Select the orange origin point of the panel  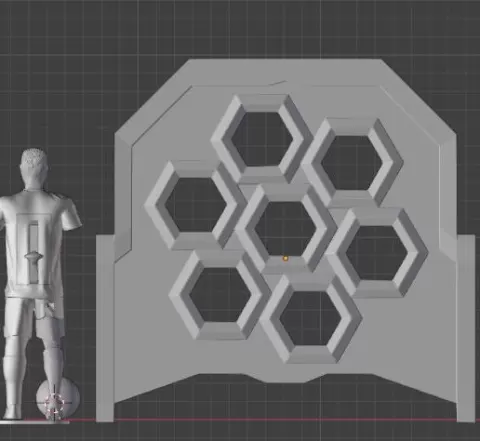click(285, 258)
